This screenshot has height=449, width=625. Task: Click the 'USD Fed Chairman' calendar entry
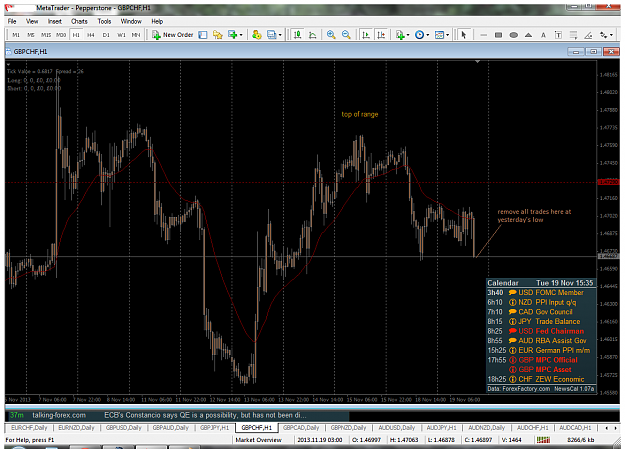[551, 331]
